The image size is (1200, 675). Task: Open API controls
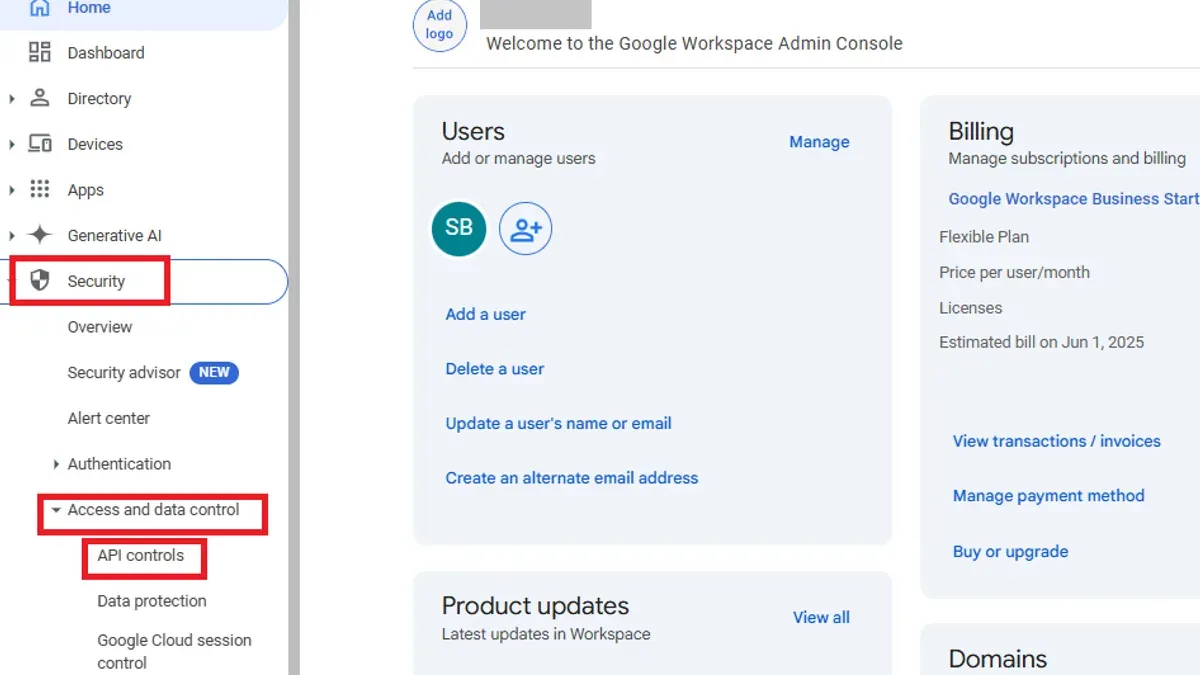[x=141, y=555]
